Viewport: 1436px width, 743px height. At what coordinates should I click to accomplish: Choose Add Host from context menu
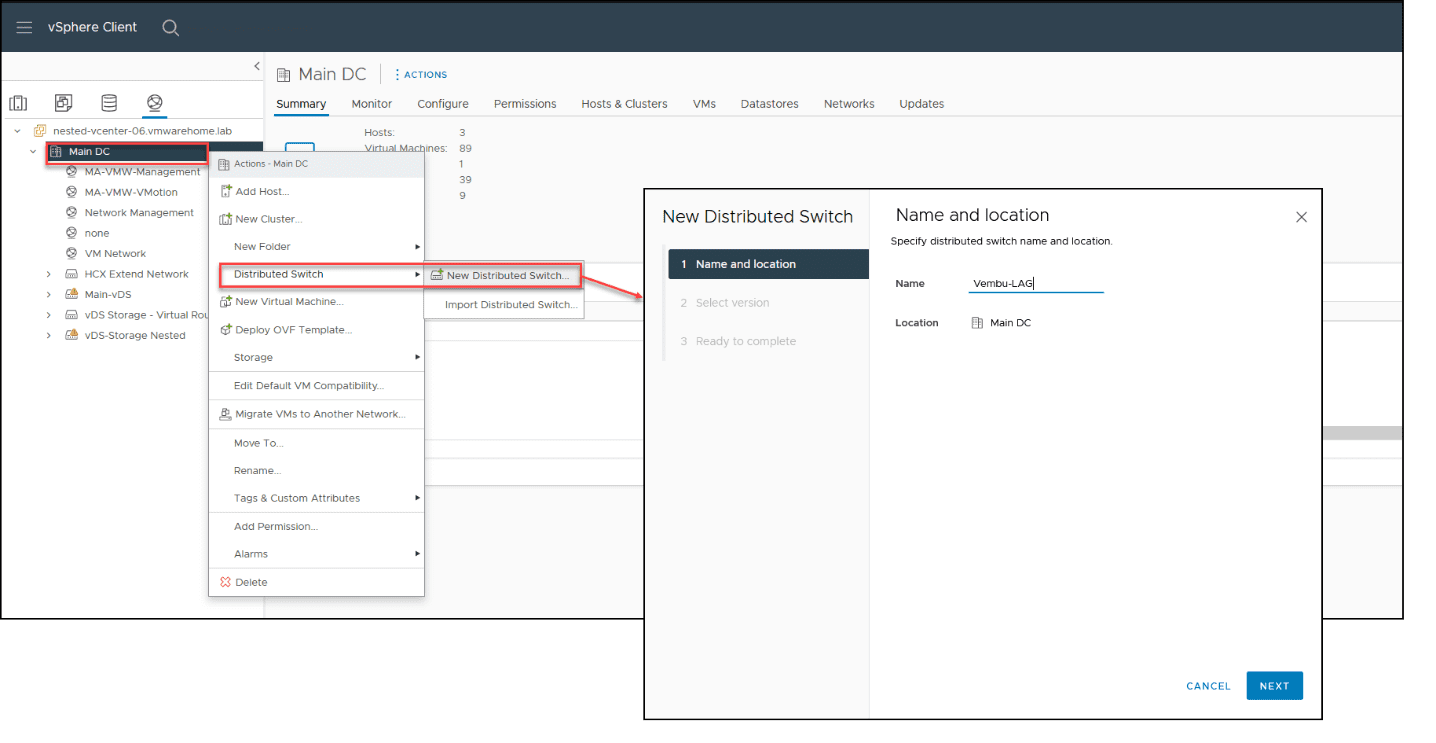tap(316, 192)
